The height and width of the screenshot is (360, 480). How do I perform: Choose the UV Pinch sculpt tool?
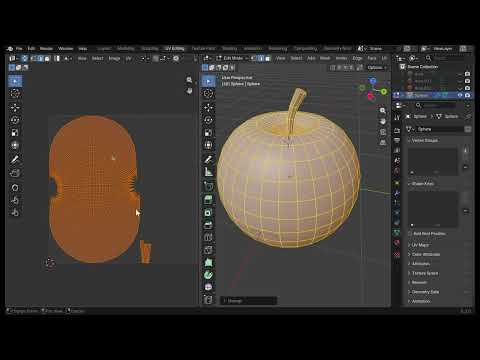15,213
